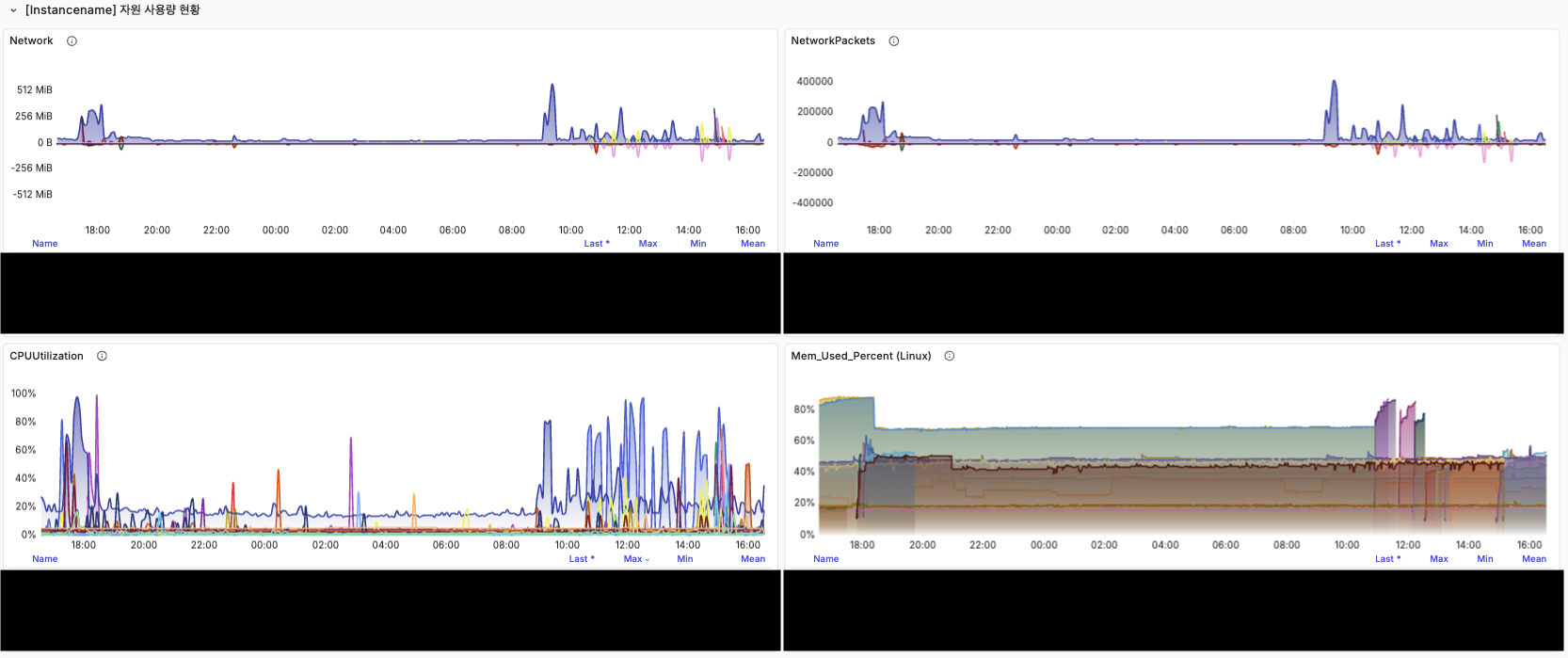This screenshot has width=1568, height=658.
Task: Sort Mem_Used_Percent legend by Last * column
Action: click(1386, 559)
